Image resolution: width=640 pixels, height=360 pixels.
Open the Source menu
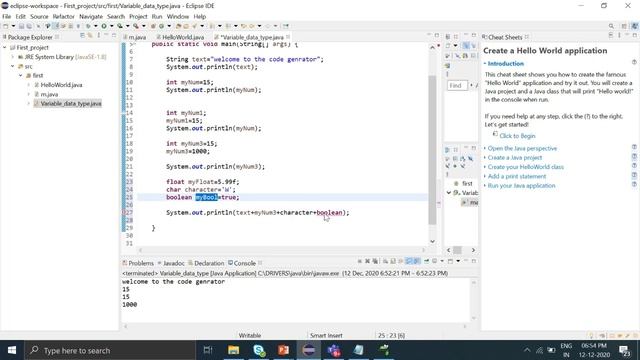click(39, 16)
